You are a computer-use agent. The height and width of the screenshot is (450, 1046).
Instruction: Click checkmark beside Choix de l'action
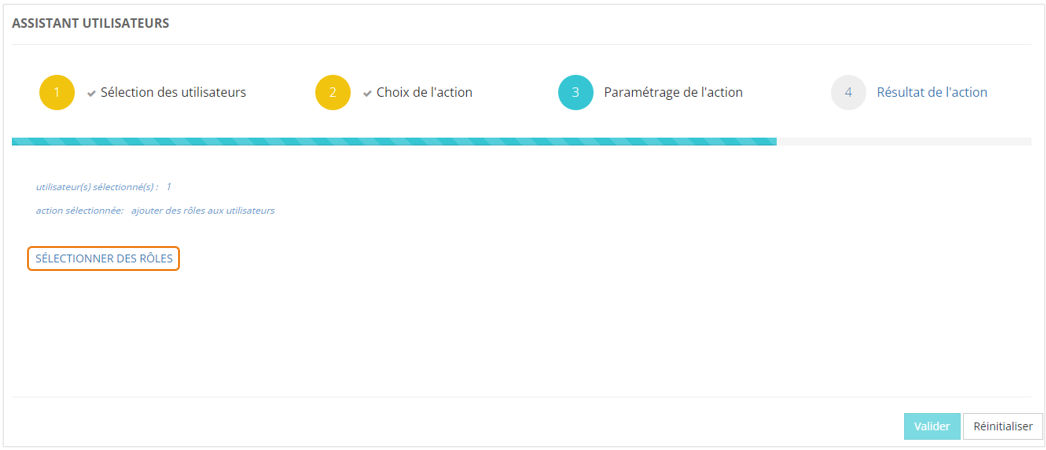coord(367,93)
